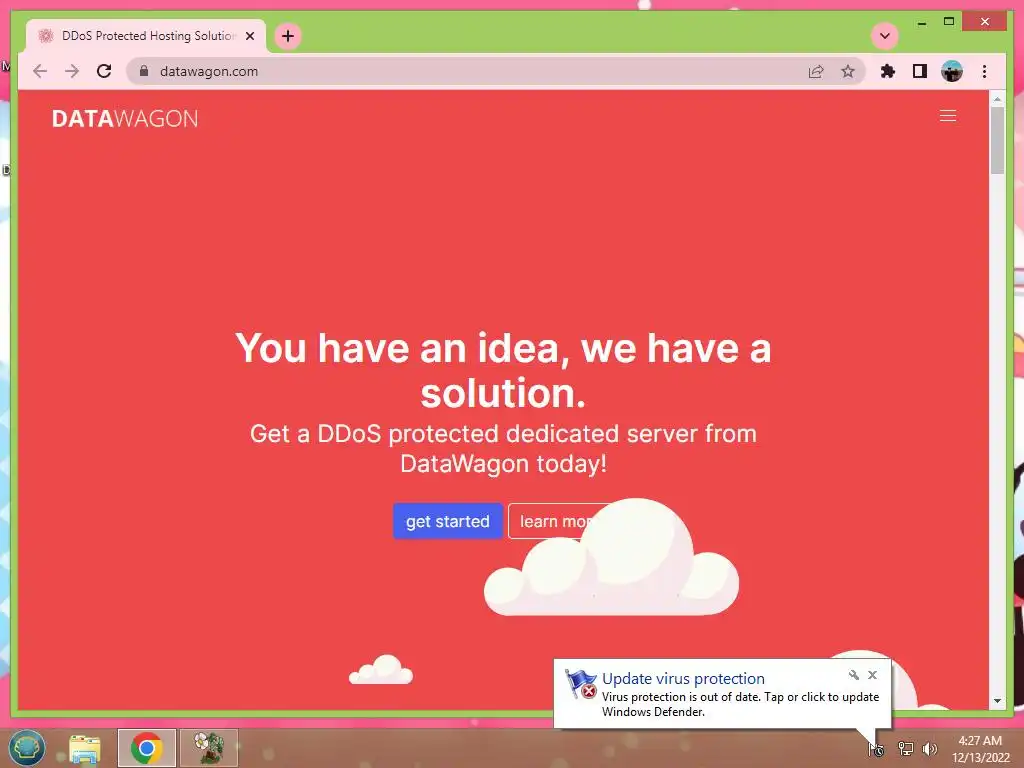Open the DataWagon hamburger menu
The width and height of the screenshot is (1024, 768).
click(948, 116)
